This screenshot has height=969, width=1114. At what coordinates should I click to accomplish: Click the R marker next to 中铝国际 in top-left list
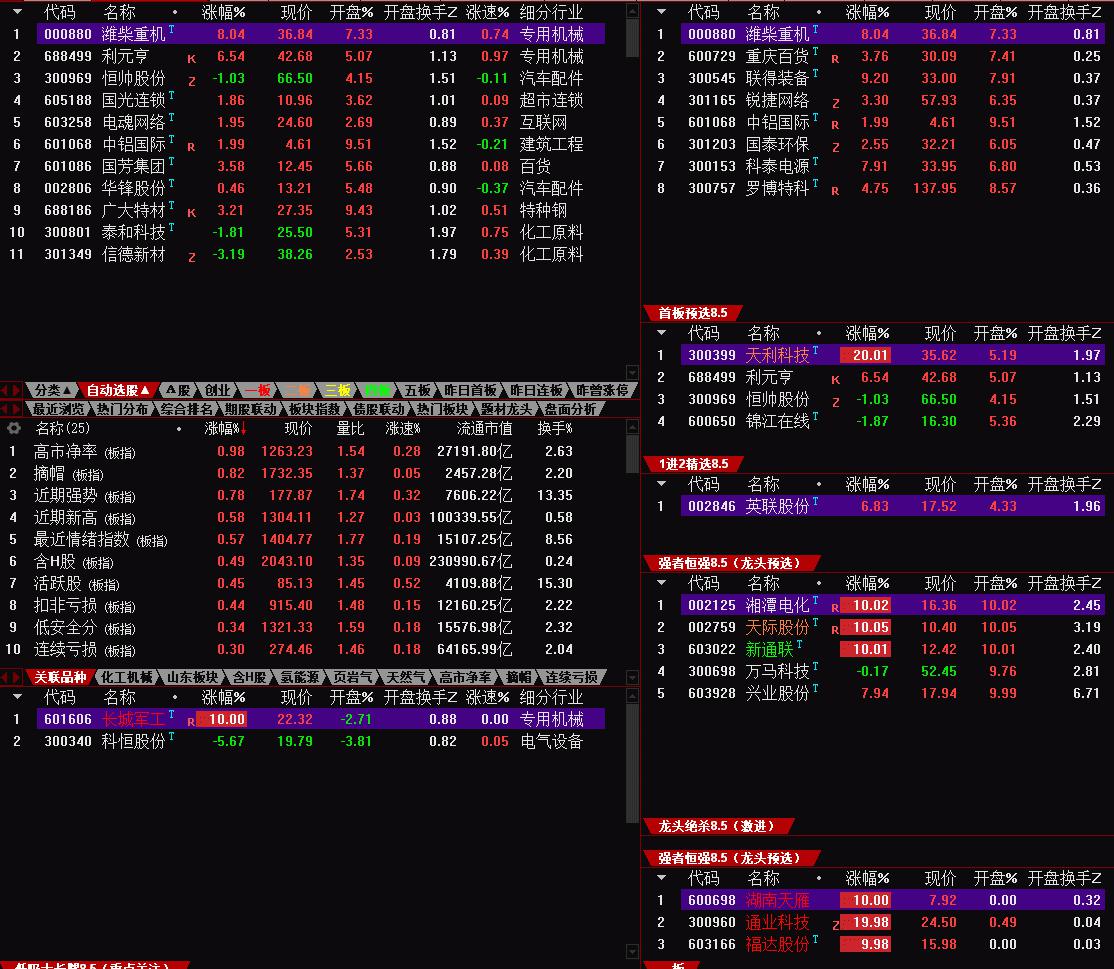[191, 147]
